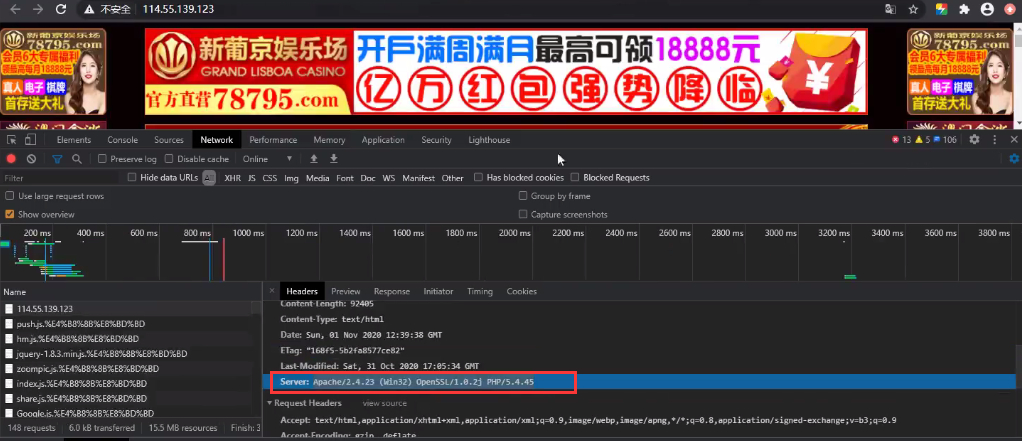Collapse the Request Headers section
The width and height of the screenshot is (1022, 441).
271,403
